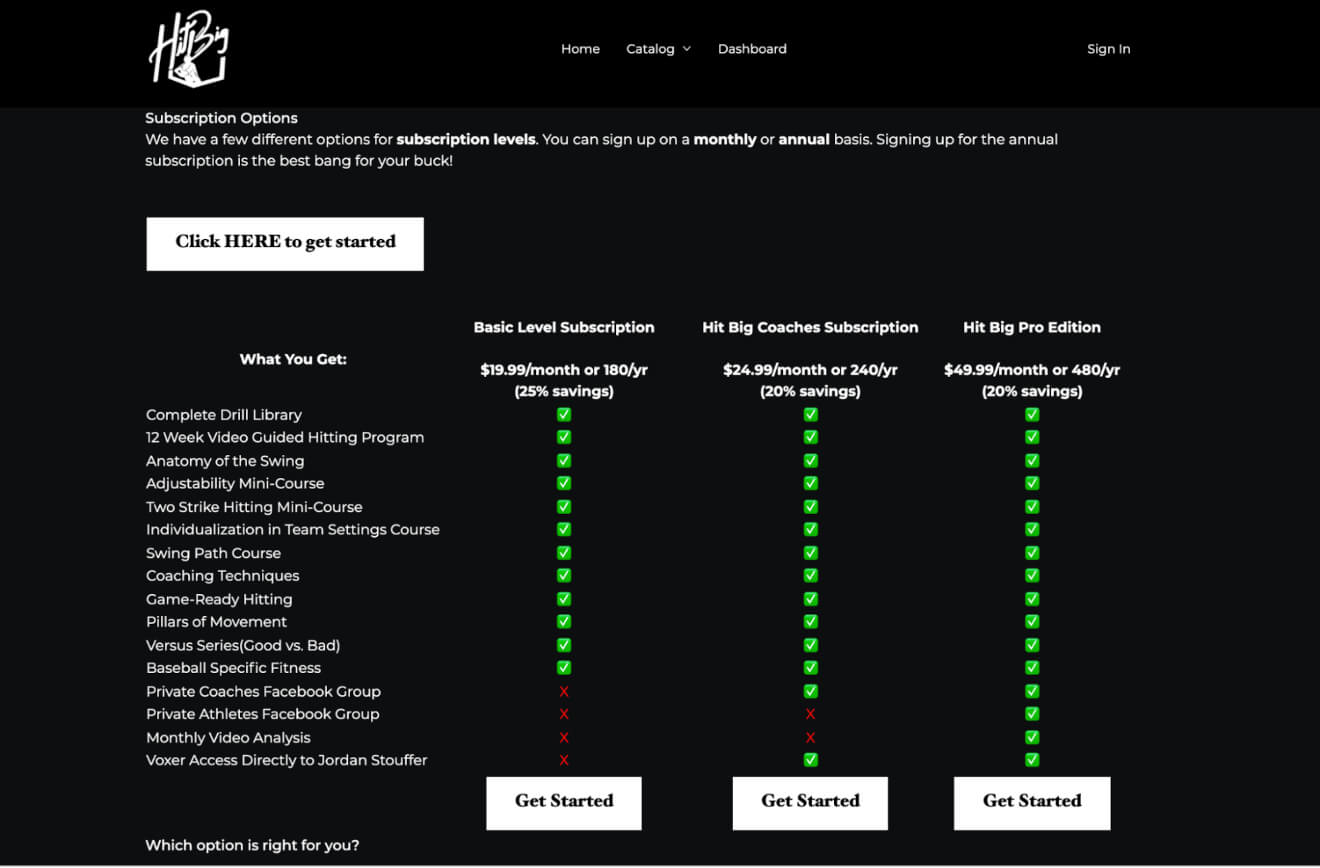Click Get Started under Basic Level Subscription
This screenshot has width=1320, height=868.
point(564,802)
